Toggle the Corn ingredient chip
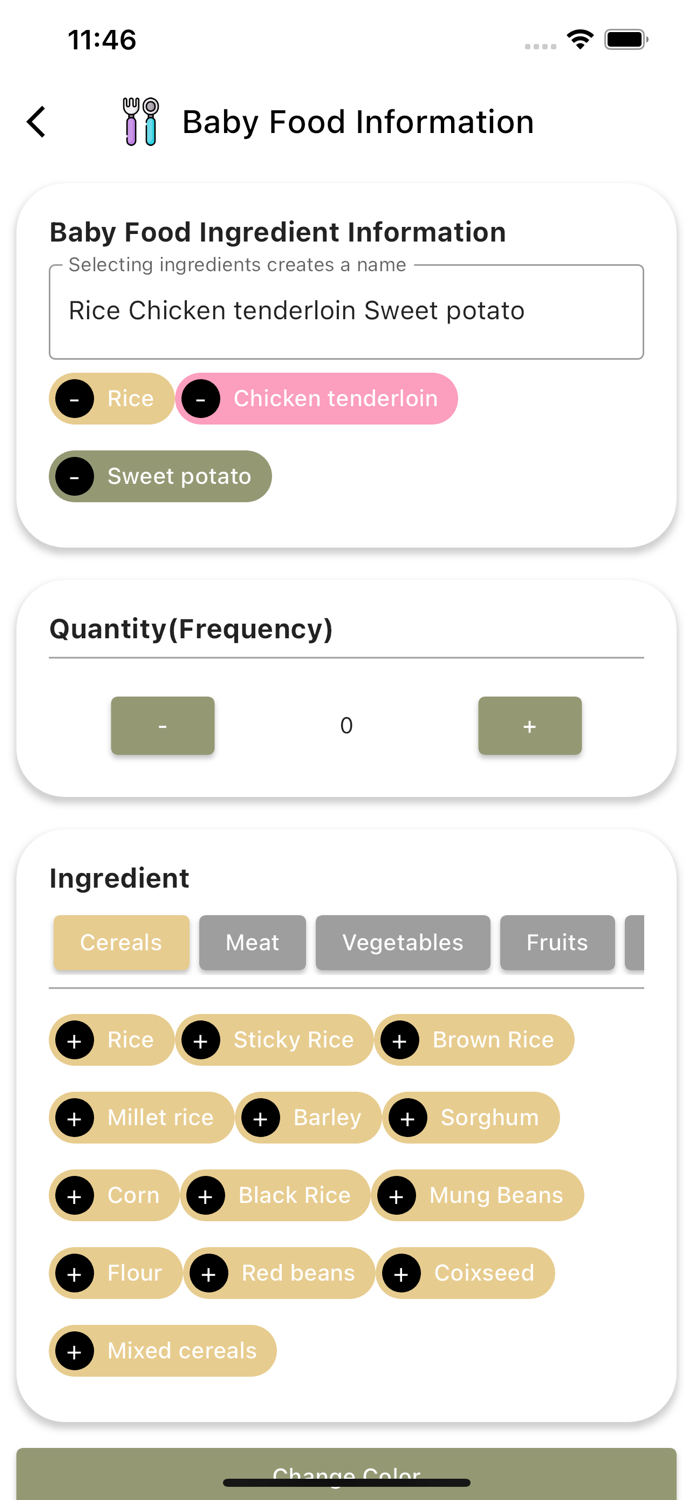This screenshot has width=693, height=1500. (114, 1195)
